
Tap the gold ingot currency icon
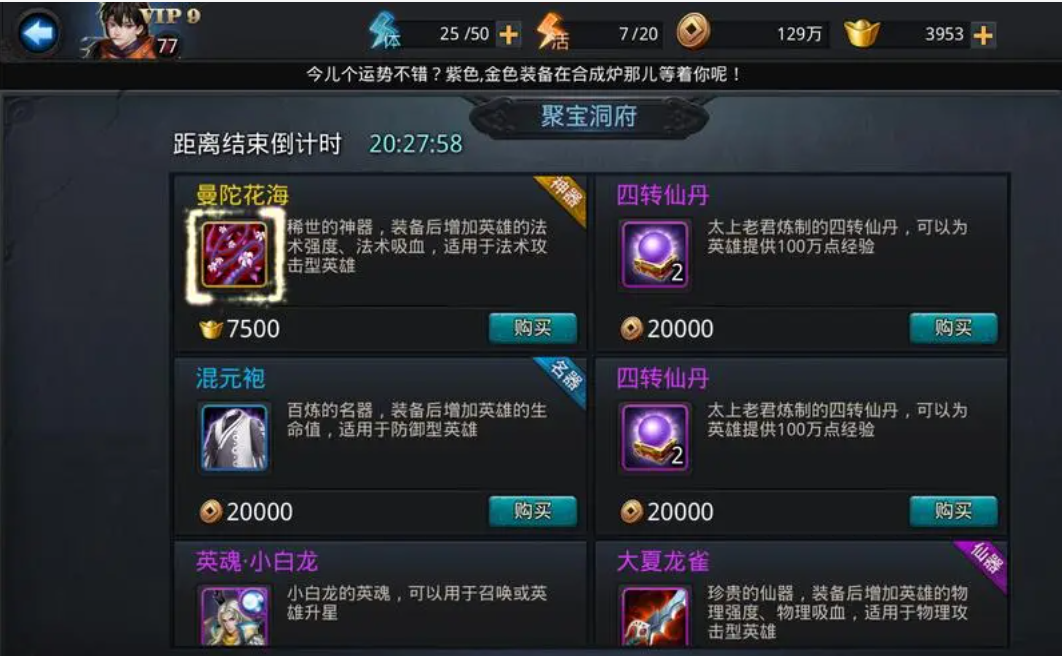click(x=862, y=33)
